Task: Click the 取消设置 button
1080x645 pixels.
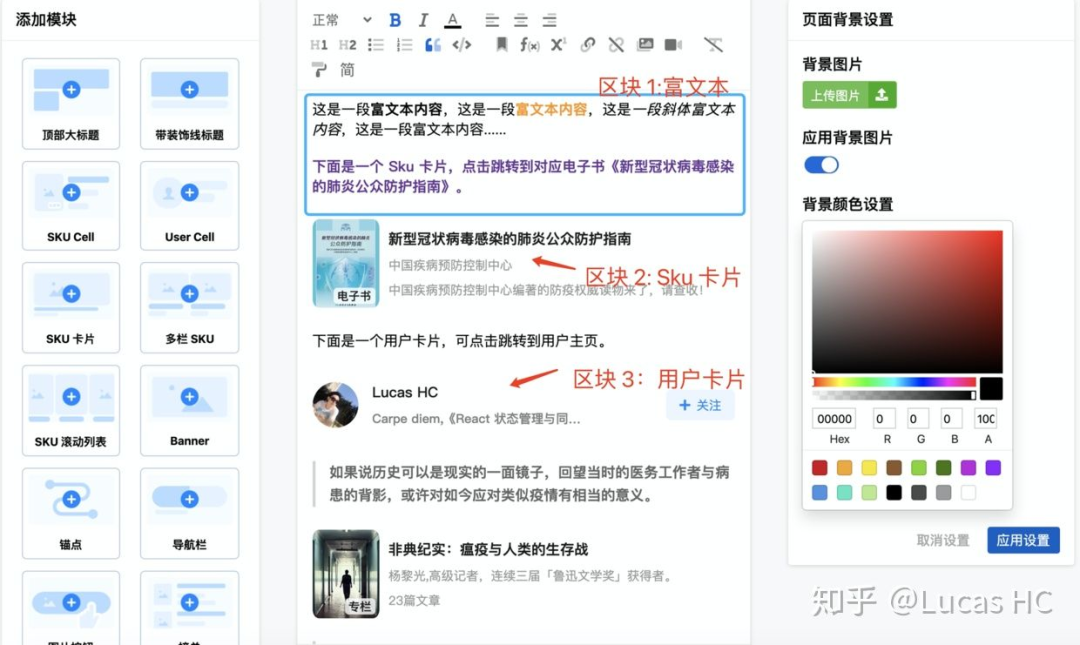Action: tap(942, 540)
